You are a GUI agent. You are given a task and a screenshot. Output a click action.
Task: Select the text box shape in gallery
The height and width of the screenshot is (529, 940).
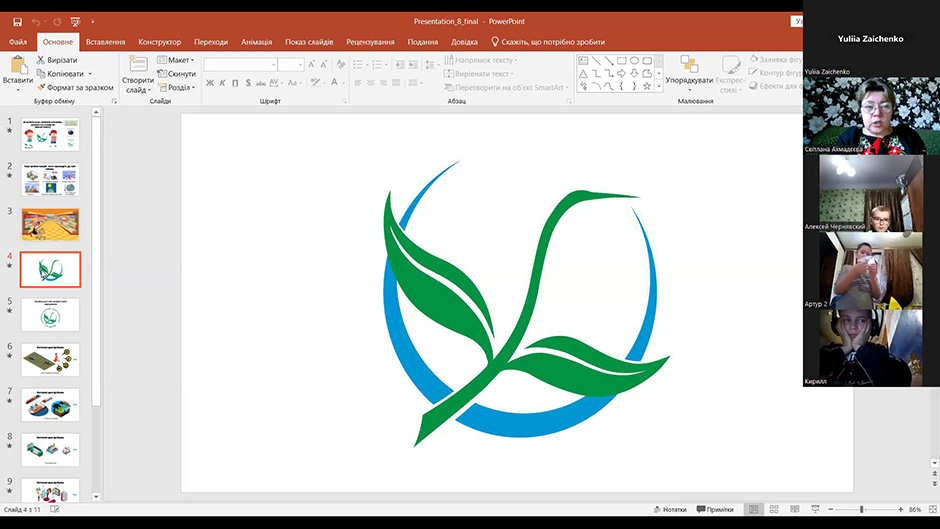point(583,61)
